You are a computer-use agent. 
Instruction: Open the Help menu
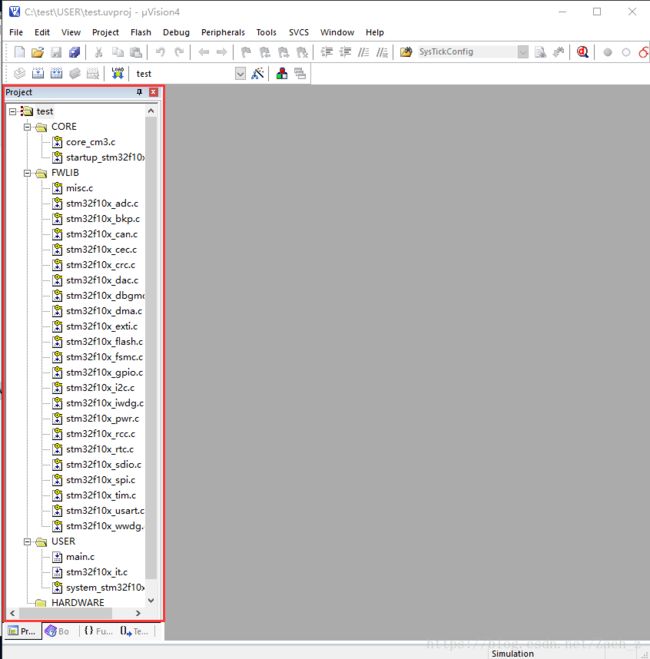pyautogui.click(x=374, y=32)
